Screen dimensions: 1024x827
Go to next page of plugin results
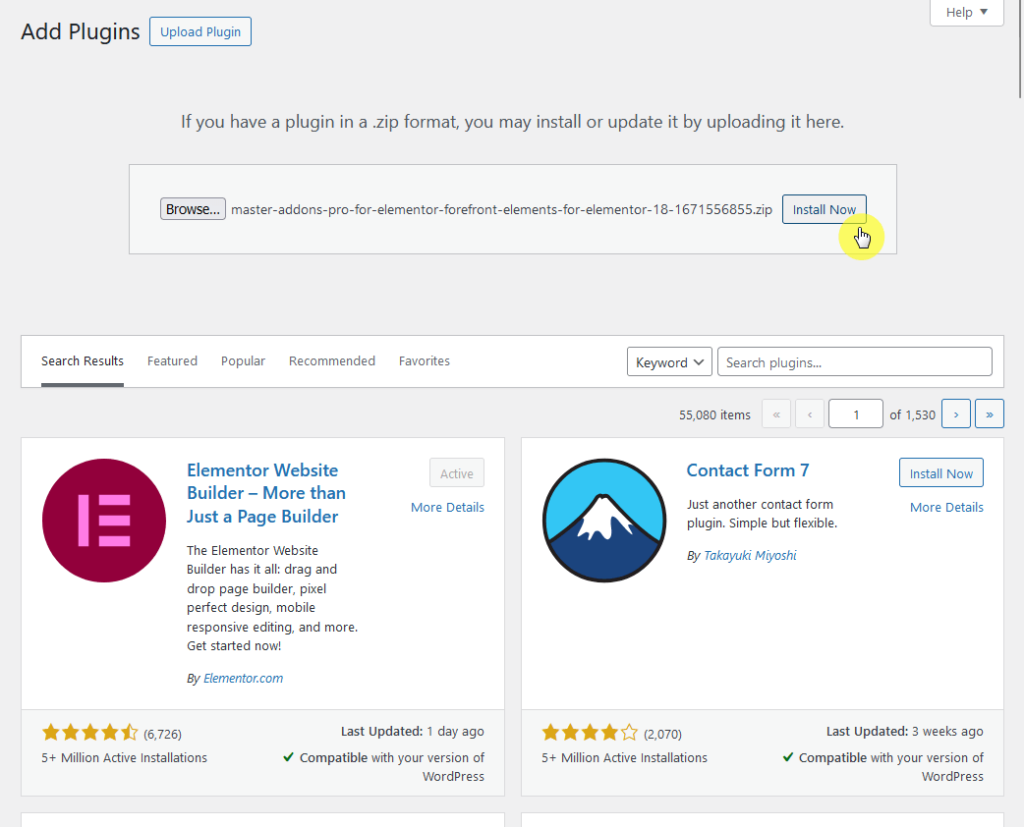point(955,414)
